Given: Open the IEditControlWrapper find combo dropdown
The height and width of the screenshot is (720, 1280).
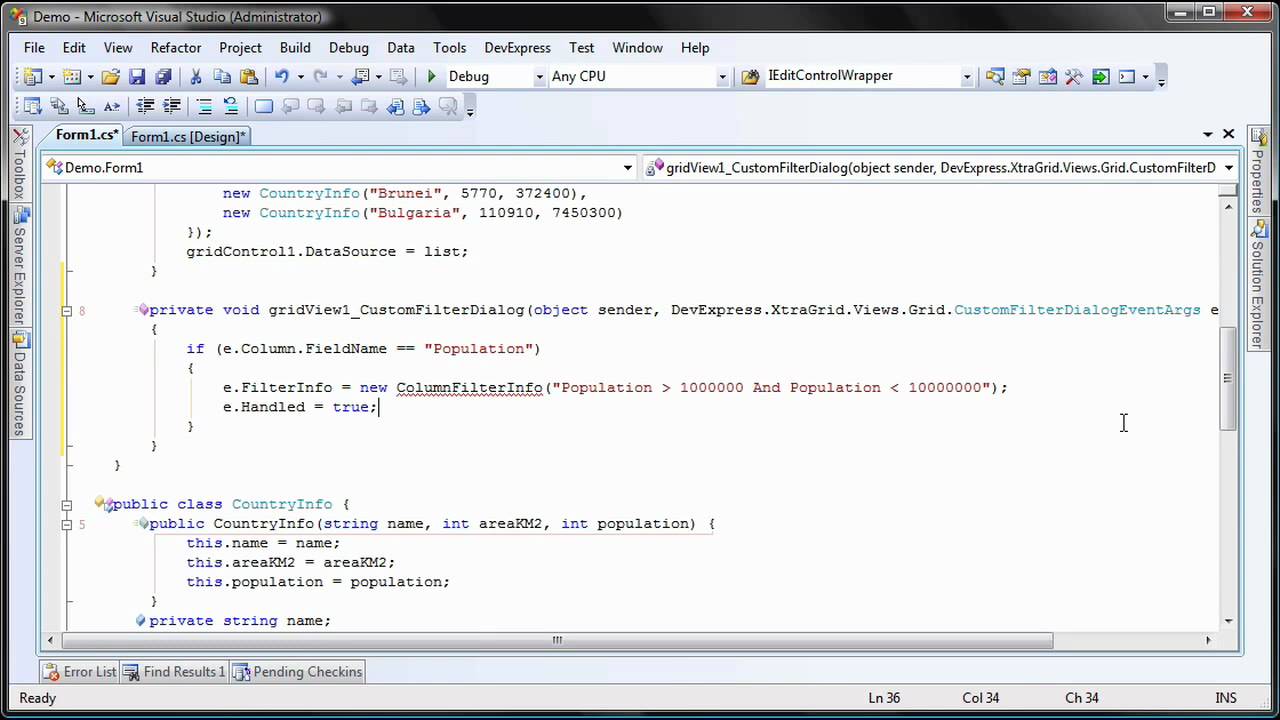Looking at the screenshot, I should pyautogui.click(x=966, y=76).
